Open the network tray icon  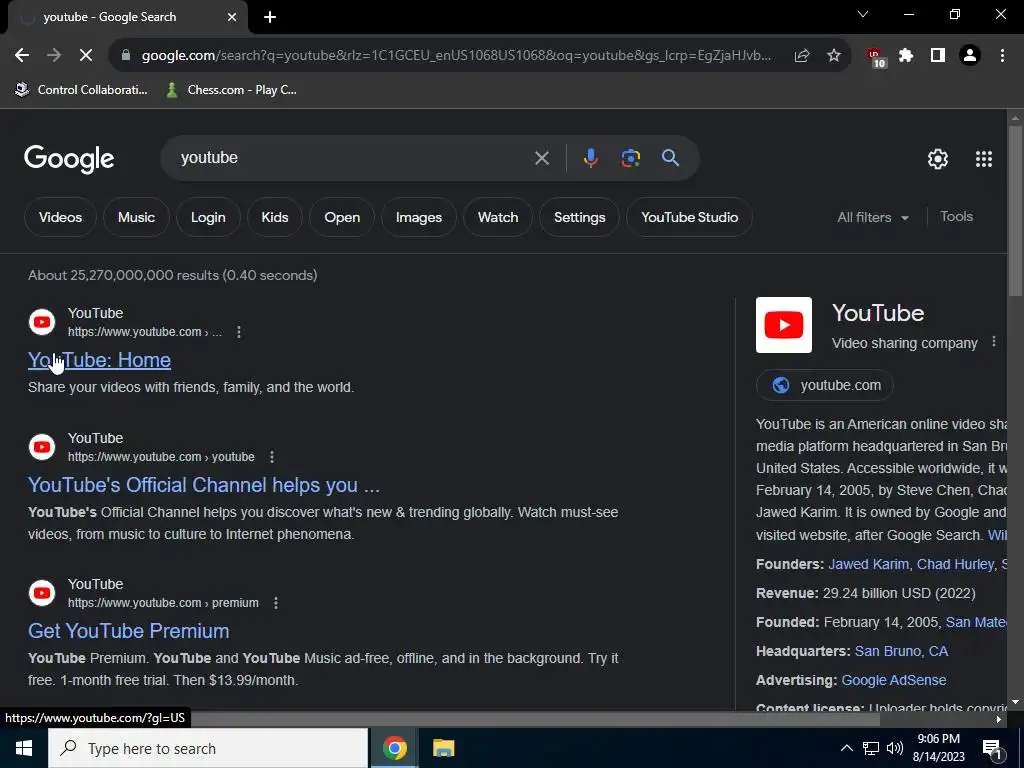(871, 748)
